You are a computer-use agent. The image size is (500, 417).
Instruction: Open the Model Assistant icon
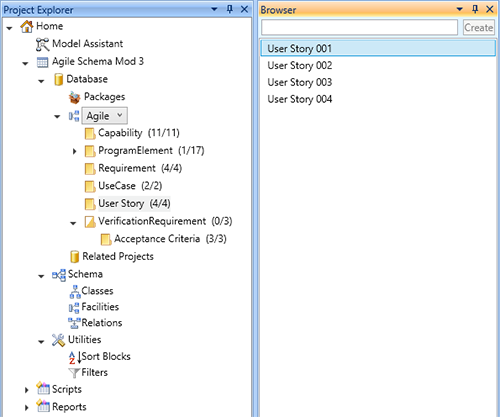(x=42, y=44)
